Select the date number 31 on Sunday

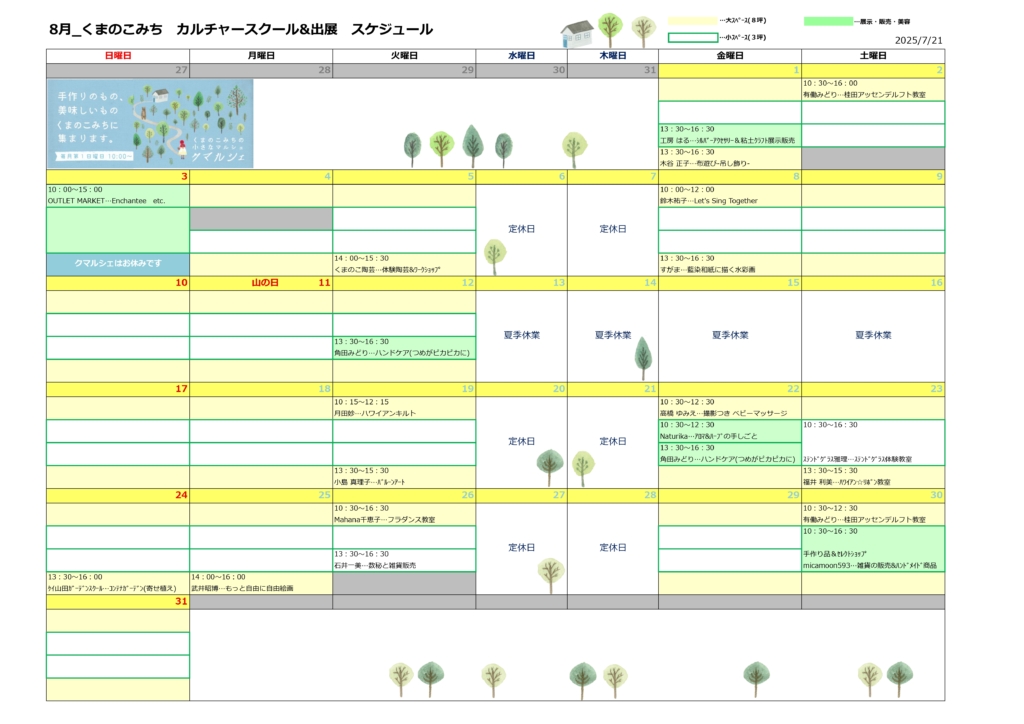[181, 601]
